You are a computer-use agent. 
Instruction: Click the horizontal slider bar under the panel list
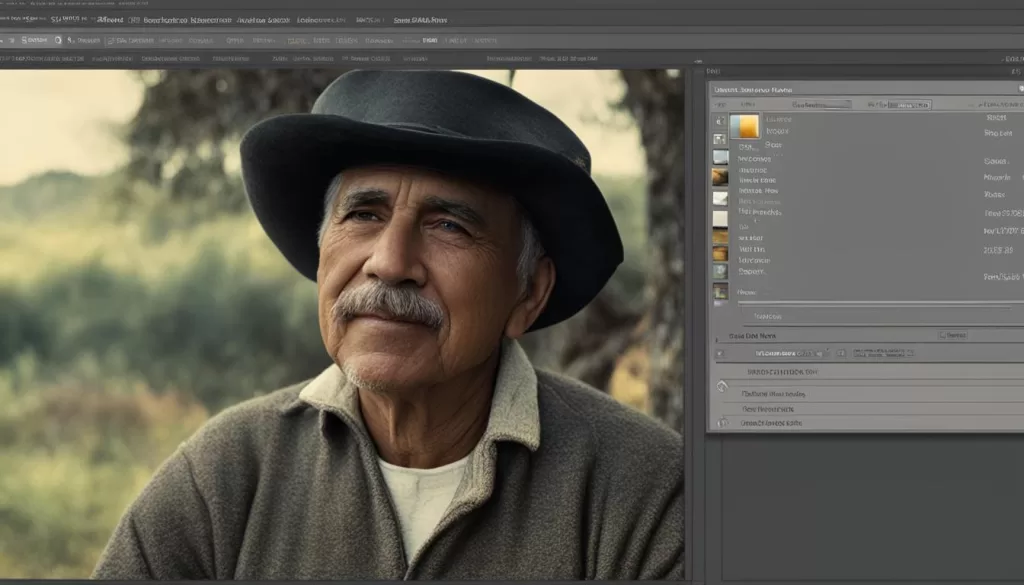[878, 304]
